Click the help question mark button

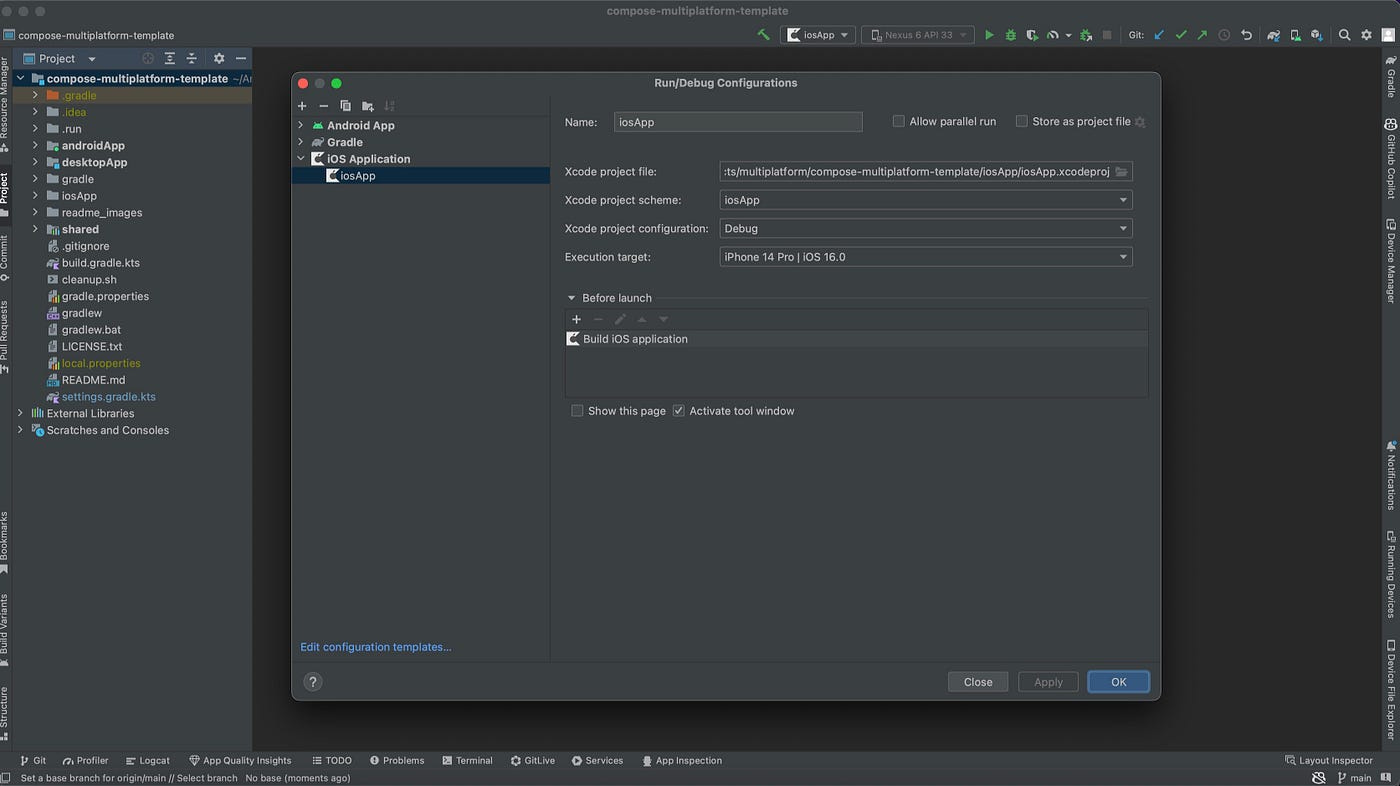313,682
